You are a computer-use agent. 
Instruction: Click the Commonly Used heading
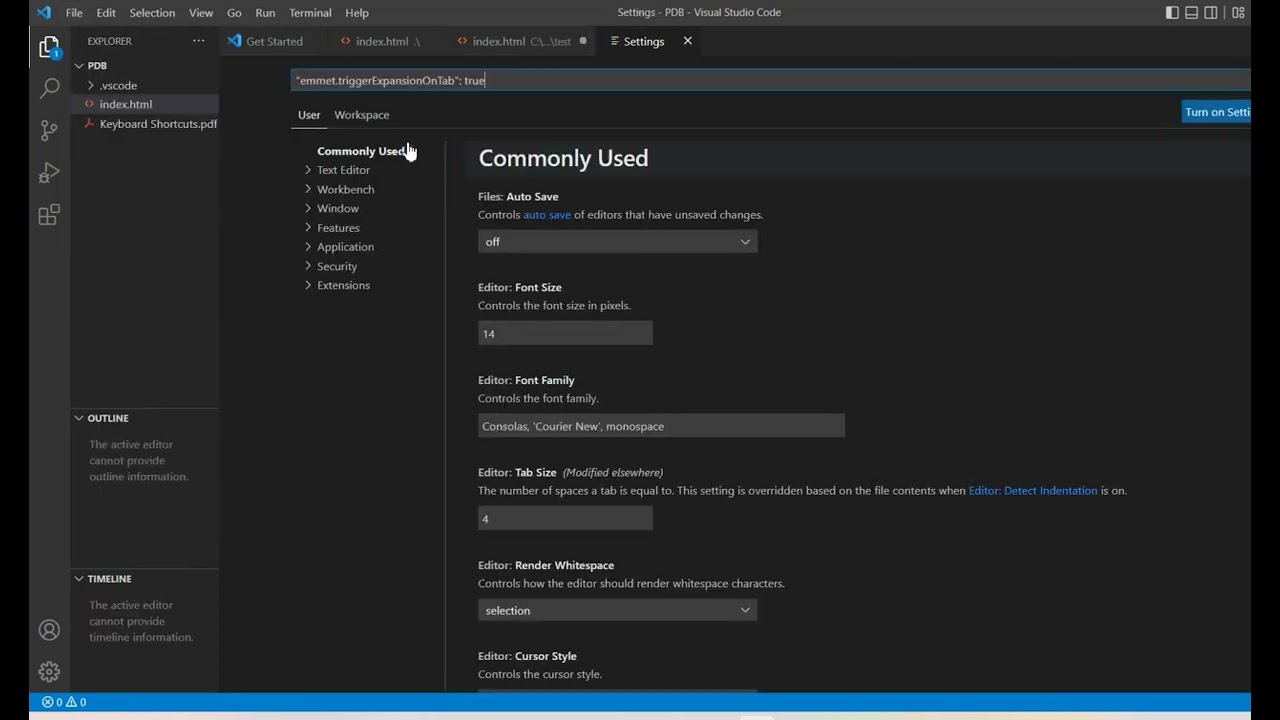(x=563, y=158)
